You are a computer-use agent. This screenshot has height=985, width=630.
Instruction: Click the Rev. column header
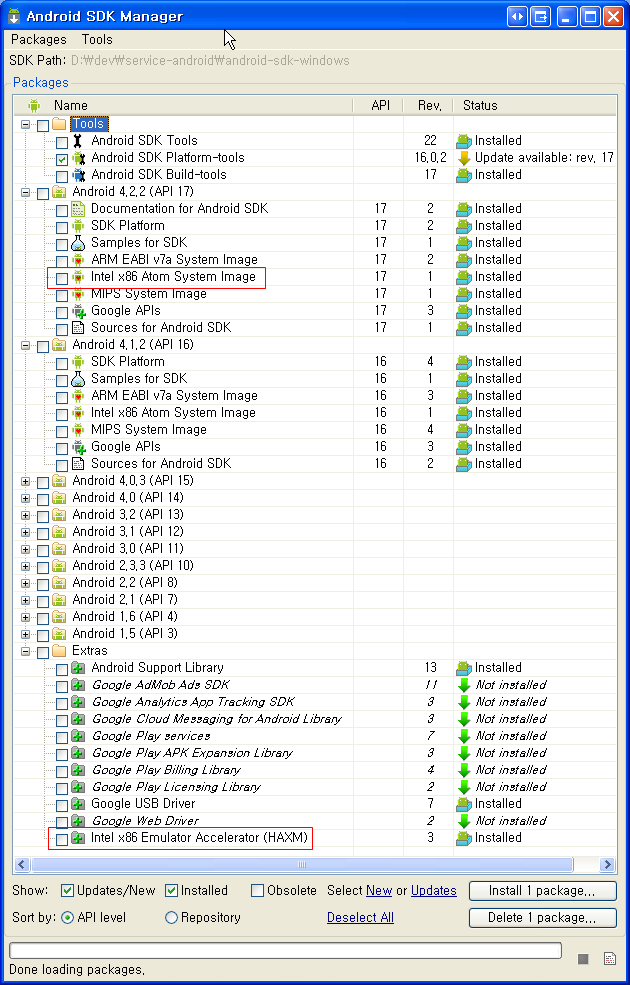(x=429, y=106)
